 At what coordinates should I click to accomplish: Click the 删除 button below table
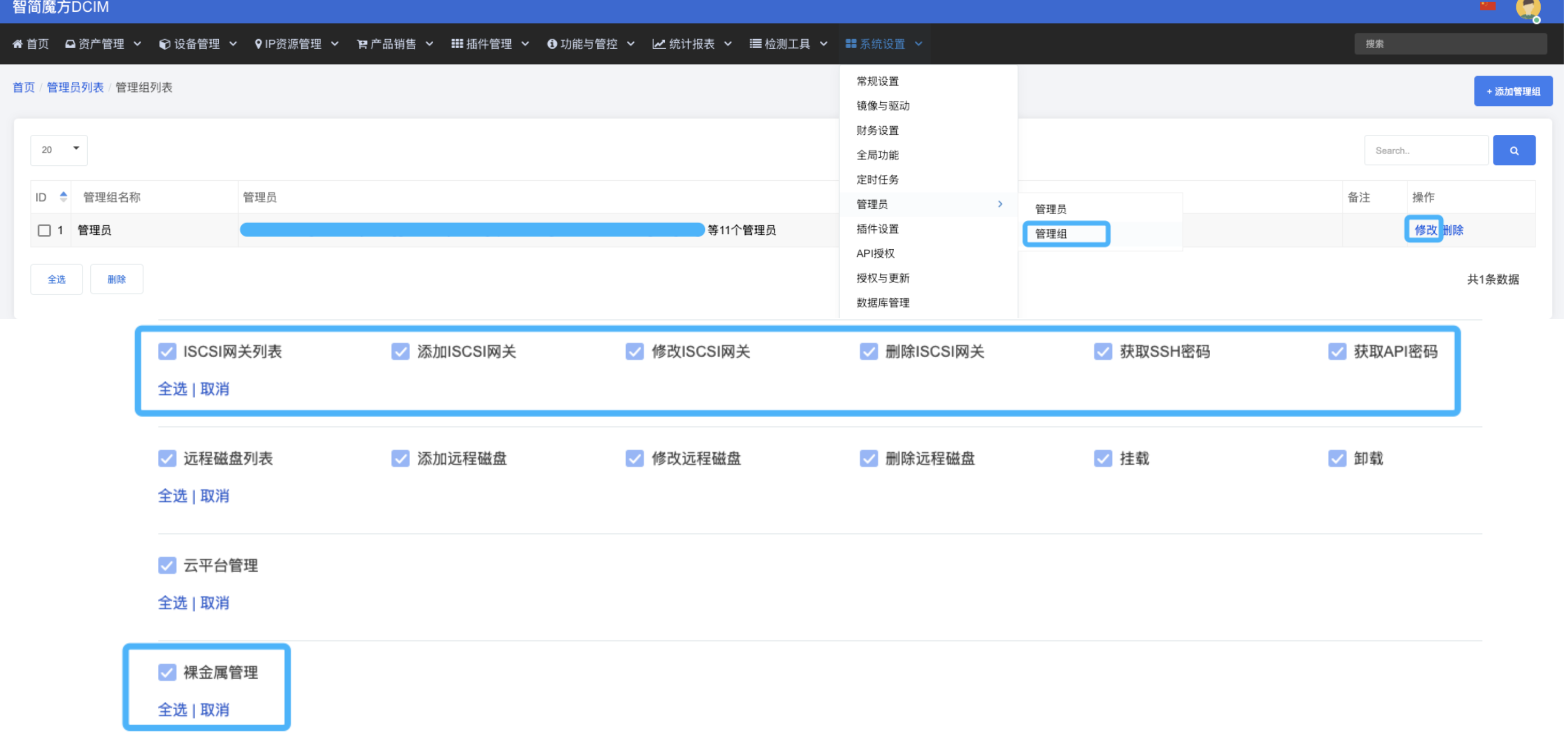pos(117,279)
